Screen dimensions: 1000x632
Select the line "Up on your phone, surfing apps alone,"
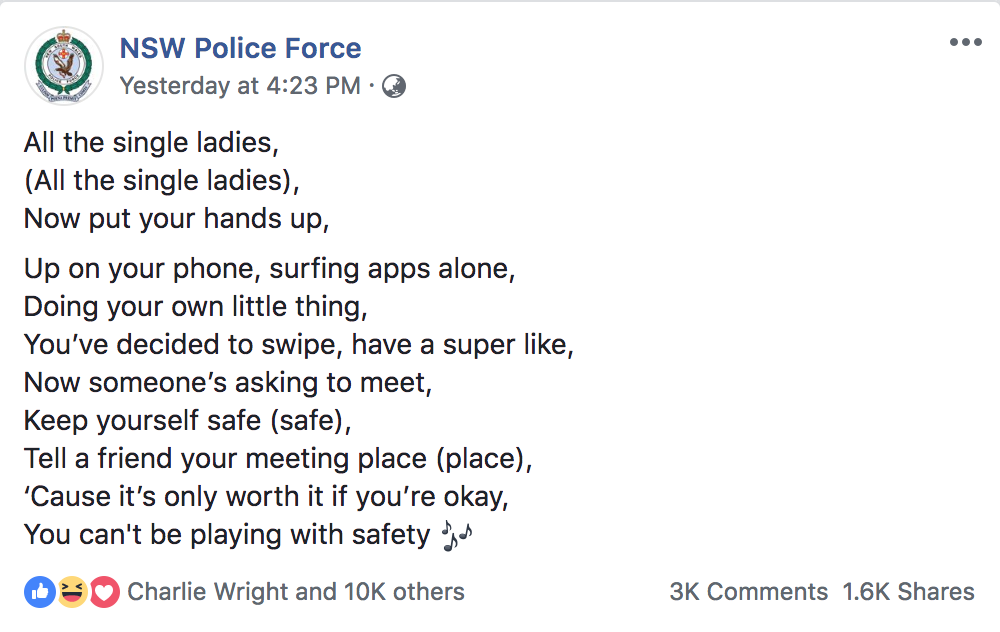click(270, 270)
